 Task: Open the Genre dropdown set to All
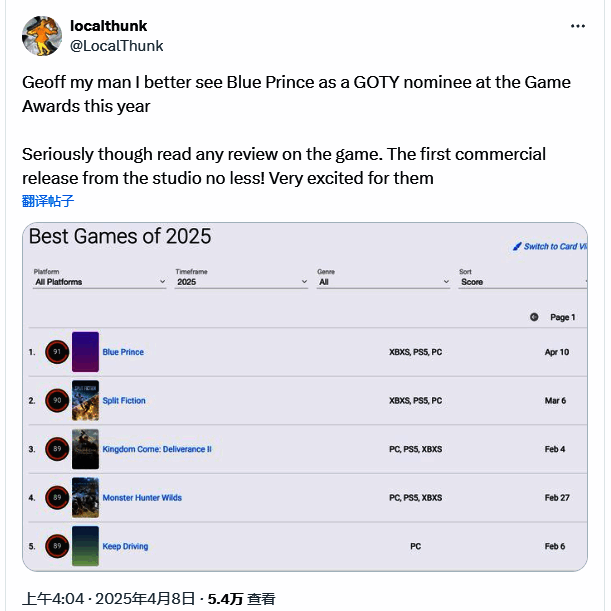[x=383, y=282]
